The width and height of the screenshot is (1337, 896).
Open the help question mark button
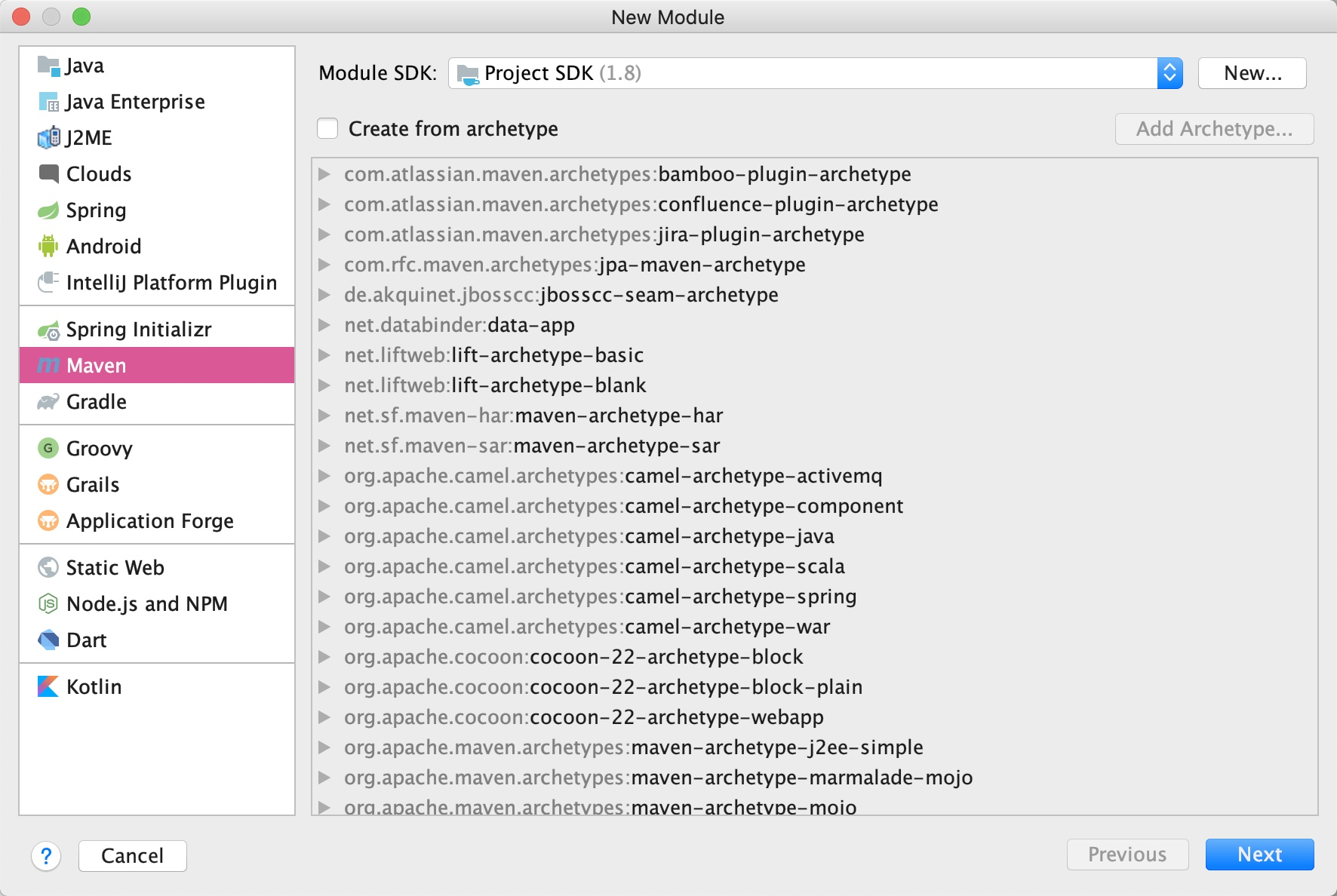click(x=46, y=856)
